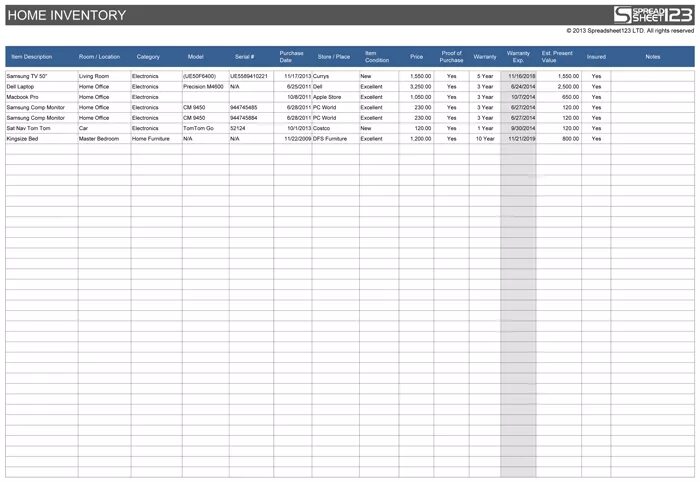Screen dimensions: 700x482
Task: Select the 5 Year warranty cell
Action: pyautogui.click(x=485, y=76)
